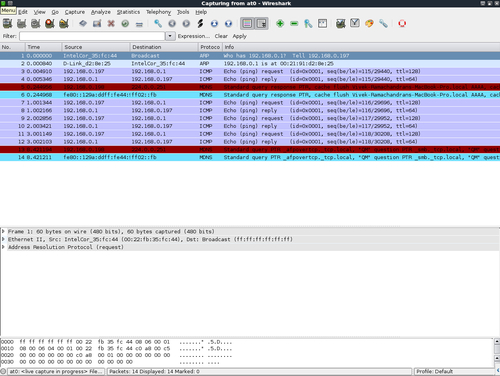The width and height of the screenshot is (500, 376).
Task: Open the Help menu
Action: (x=201, y=12)
